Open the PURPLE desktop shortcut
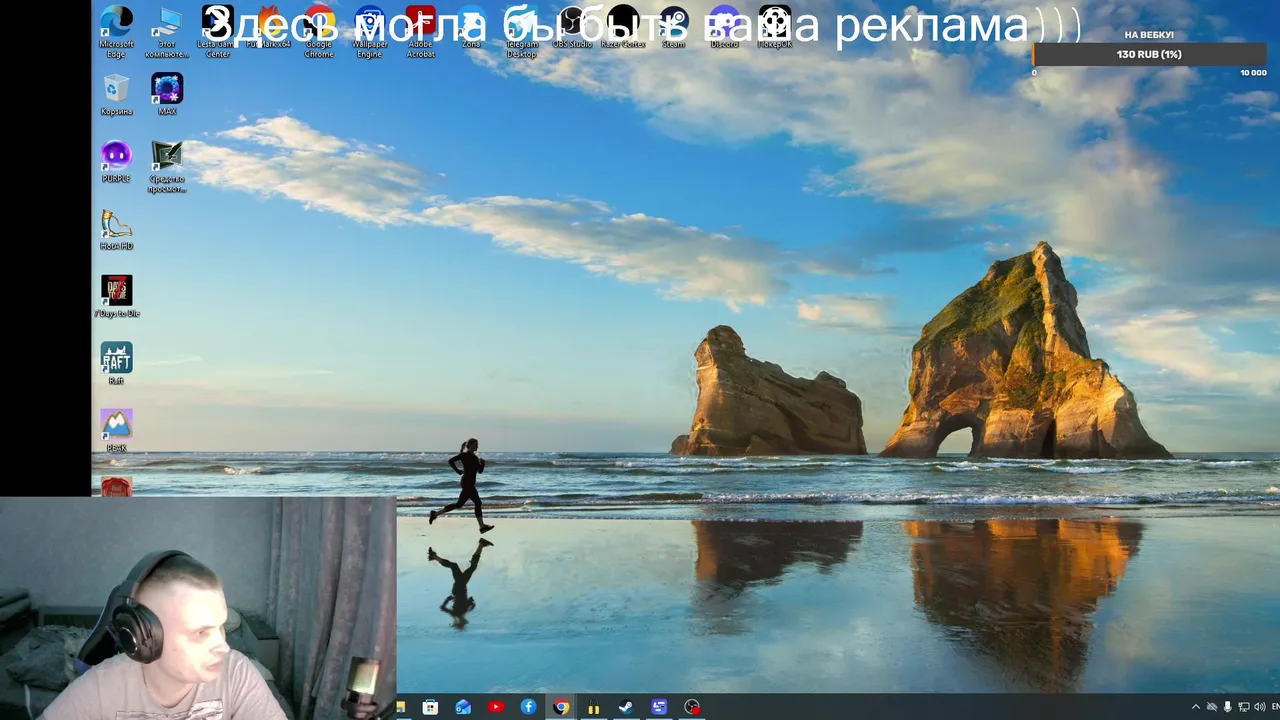1280x720 pixels. click(116, 162)
